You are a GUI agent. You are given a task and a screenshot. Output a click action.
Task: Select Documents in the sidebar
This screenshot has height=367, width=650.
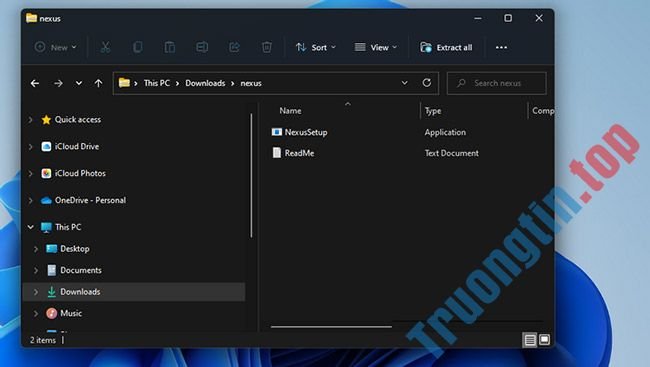point(81,270)
